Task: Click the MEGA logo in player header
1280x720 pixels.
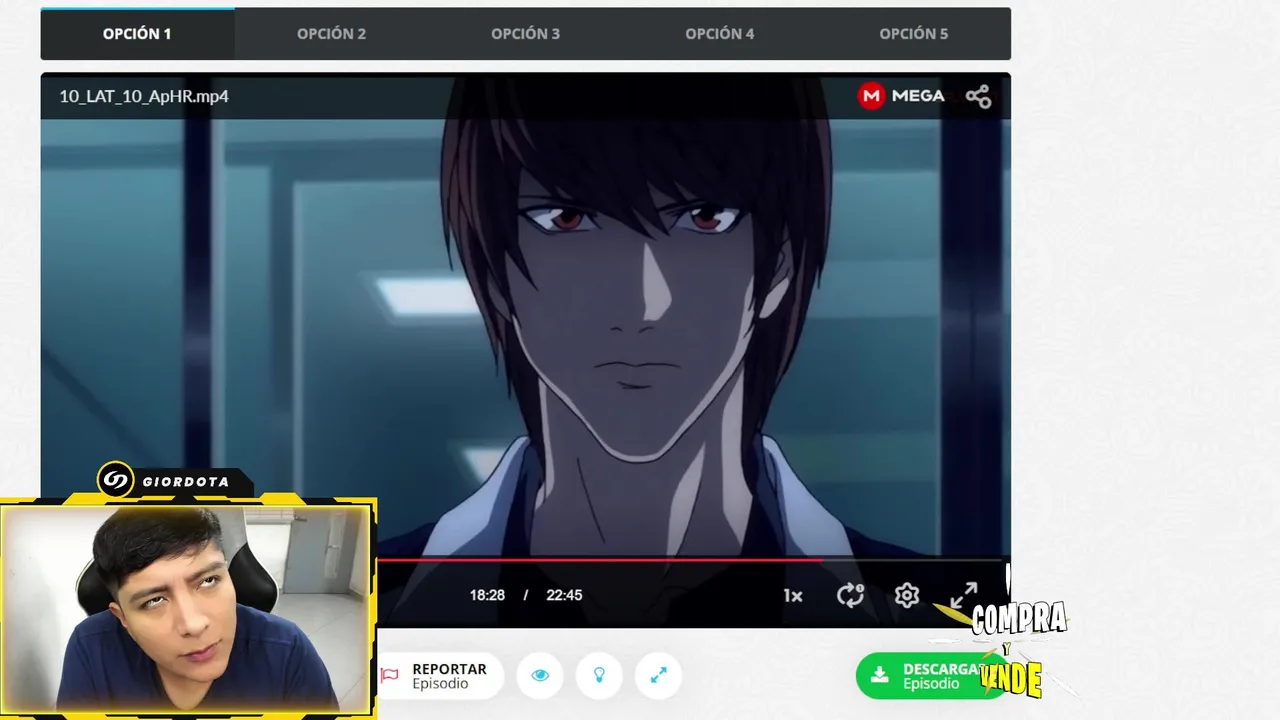Action: pyautogui.click(x=901, y=96)
